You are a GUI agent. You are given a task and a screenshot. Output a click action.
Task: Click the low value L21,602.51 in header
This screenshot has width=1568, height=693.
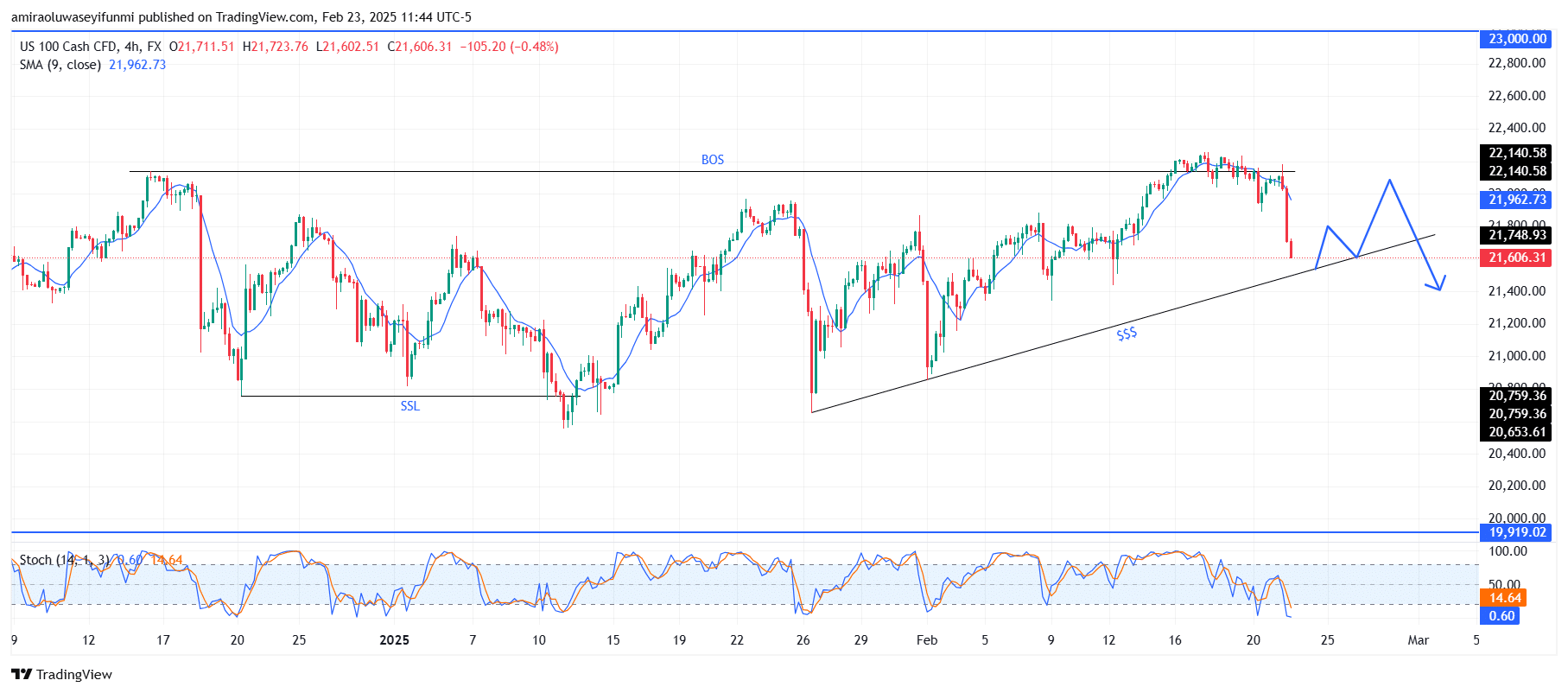[348, 47]
